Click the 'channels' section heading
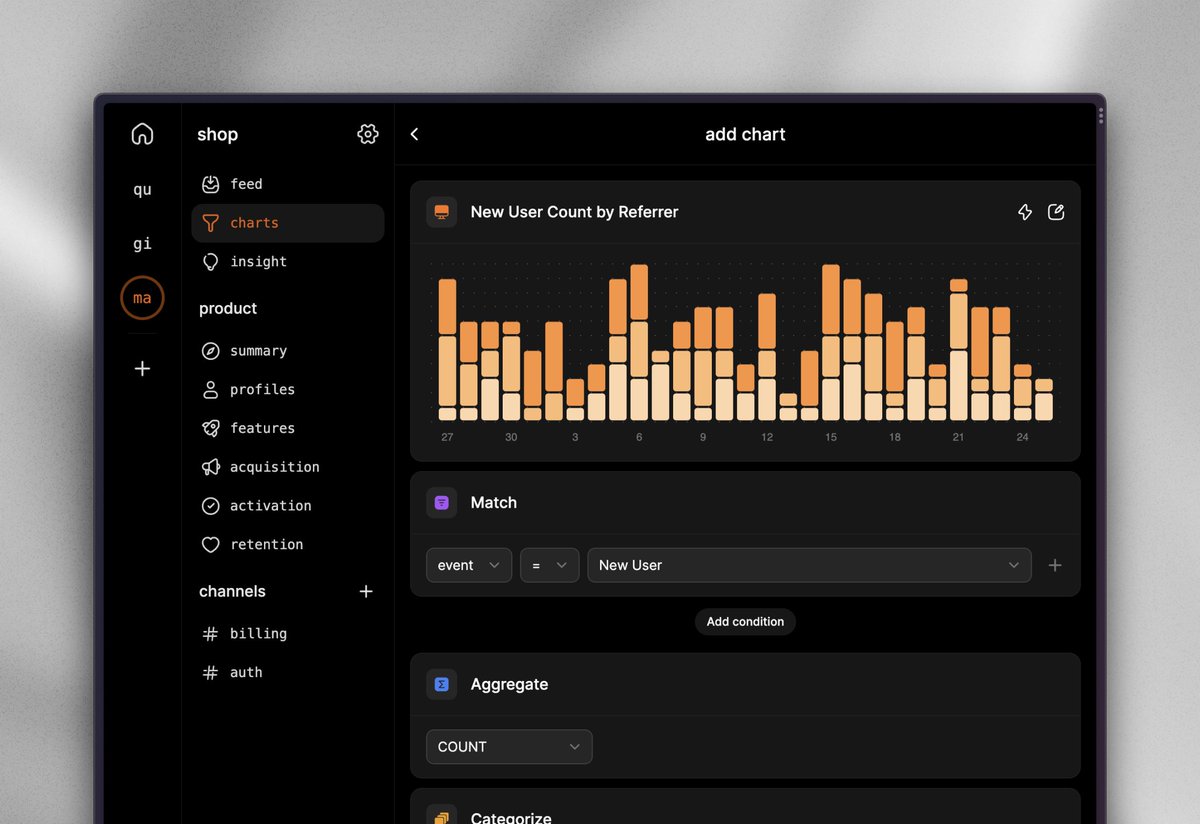1200x824 pixels. coord(232,591)
